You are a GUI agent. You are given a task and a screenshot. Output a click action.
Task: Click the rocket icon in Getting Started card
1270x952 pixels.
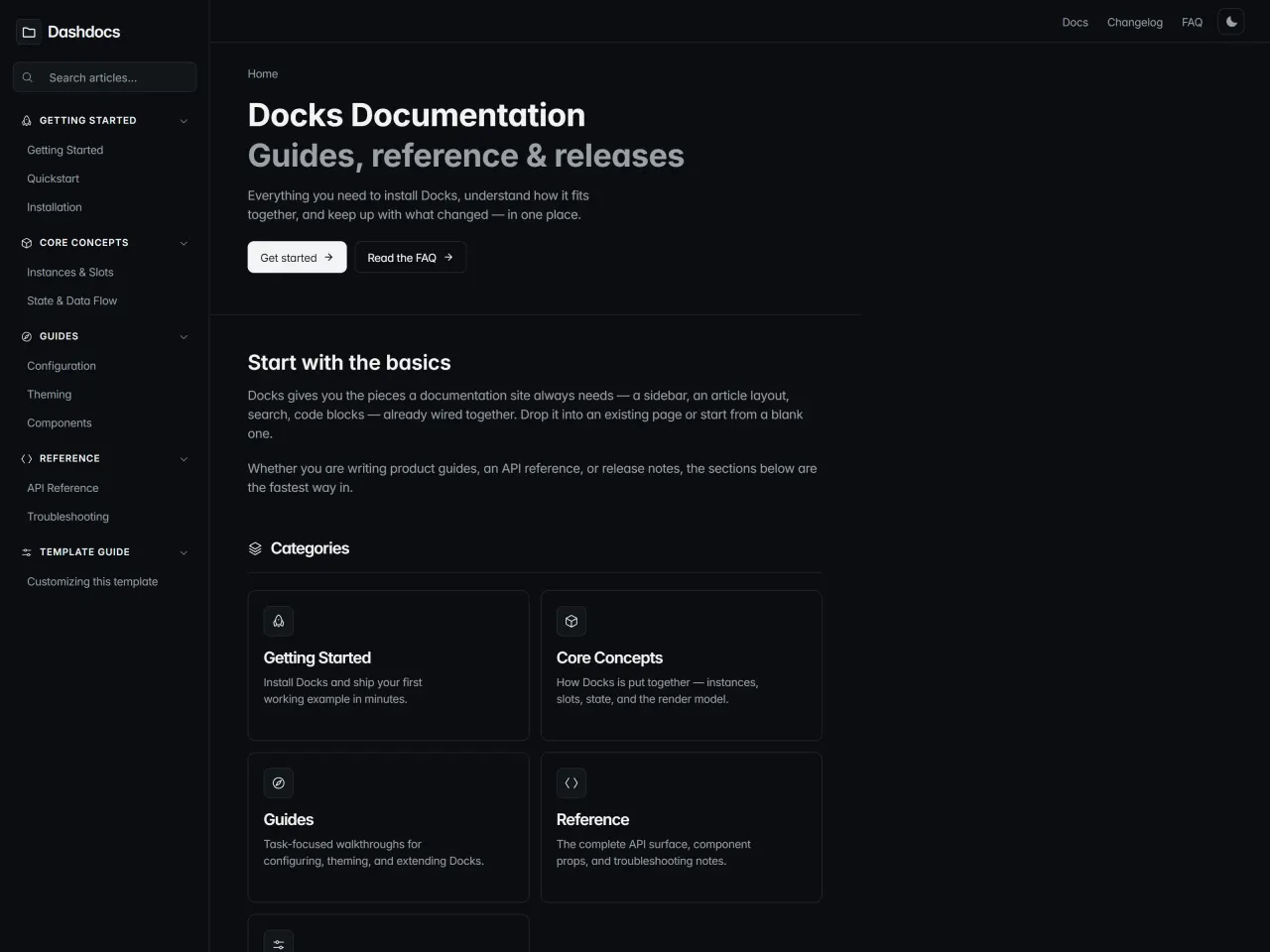pos(279,622)
